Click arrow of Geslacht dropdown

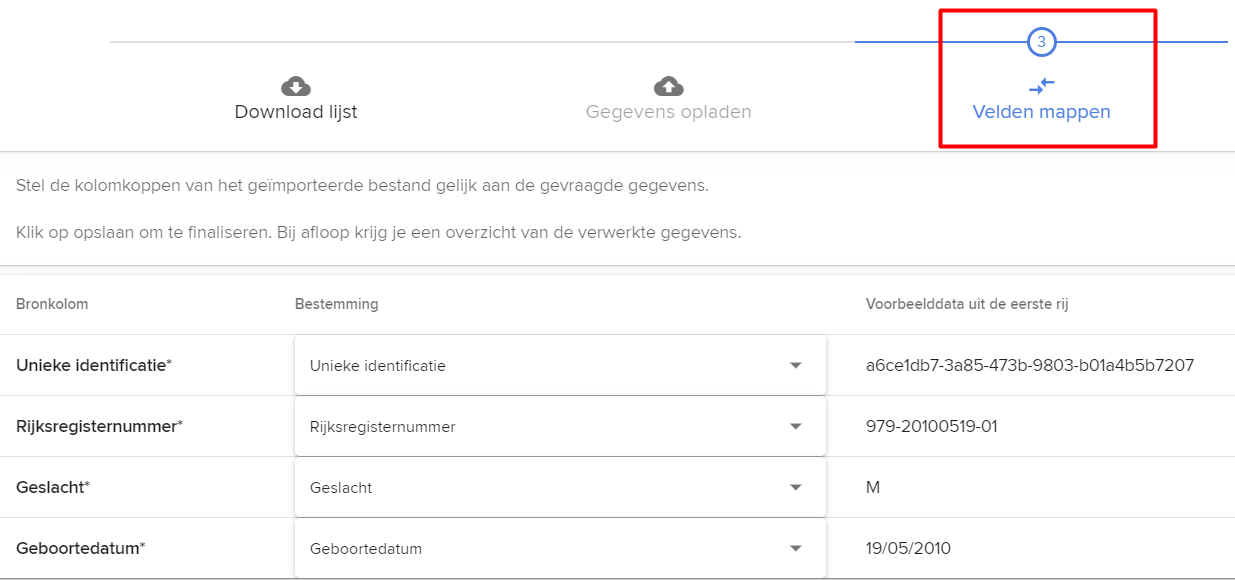(796, 488)
